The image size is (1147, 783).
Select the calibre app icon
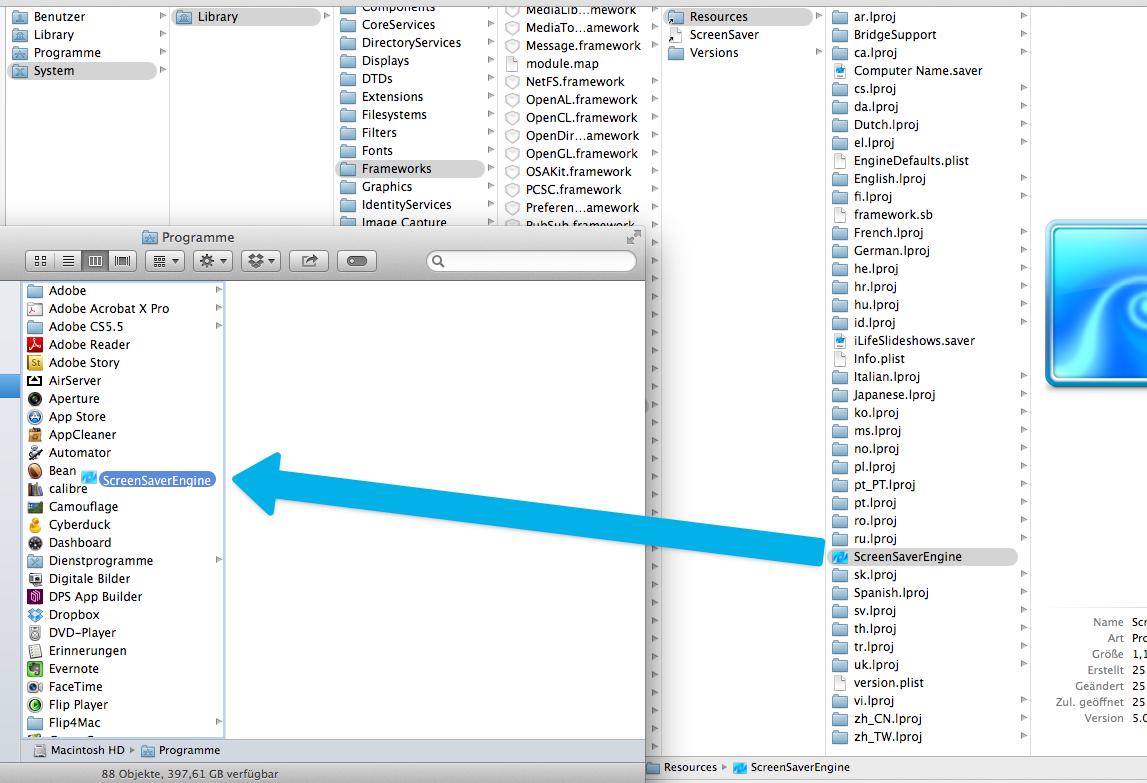tap(35, 489)
